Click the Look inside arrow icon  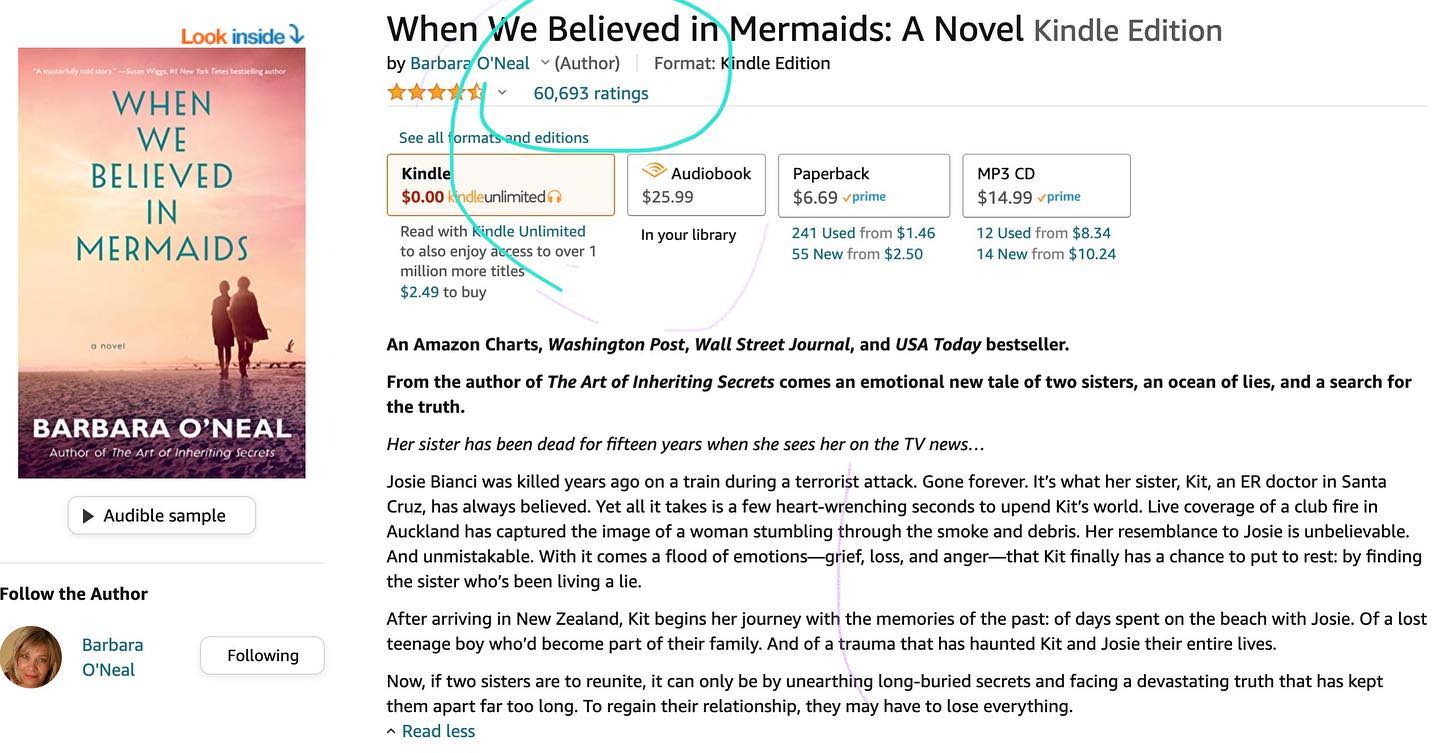[296, 35]
